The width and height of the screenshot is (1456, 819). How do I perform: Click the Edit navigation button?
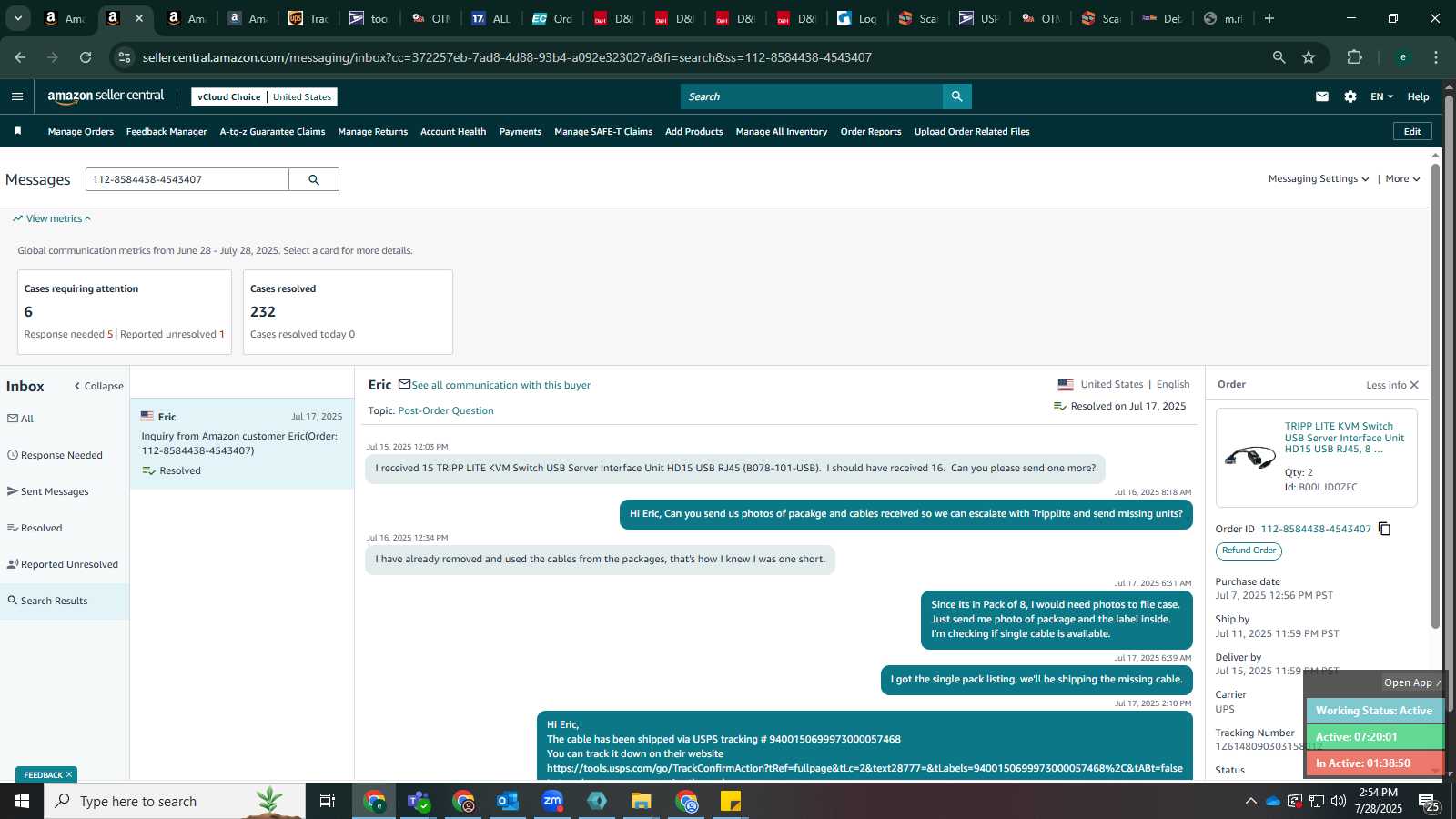tap(1412, 131)
